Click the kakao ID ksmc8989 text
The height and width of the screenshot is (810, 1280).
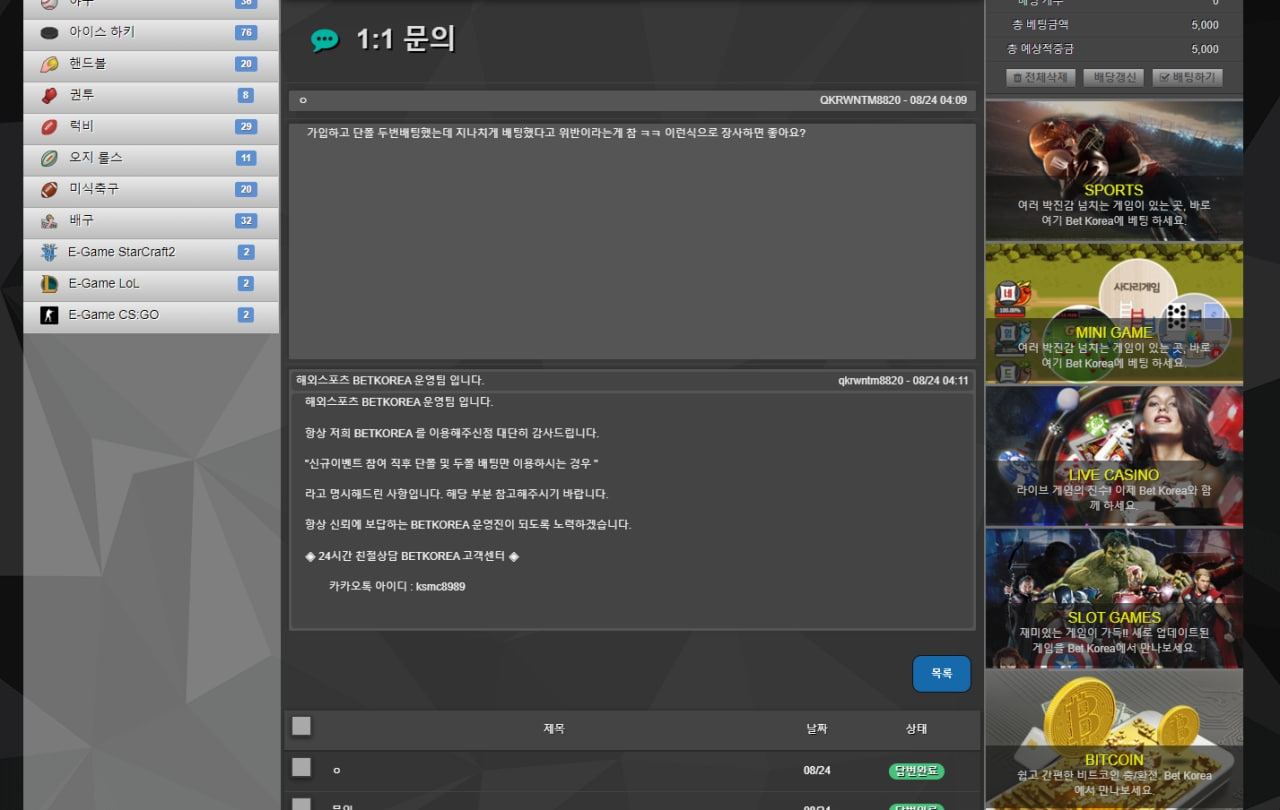pyautogui.click(x=440, y=586)
